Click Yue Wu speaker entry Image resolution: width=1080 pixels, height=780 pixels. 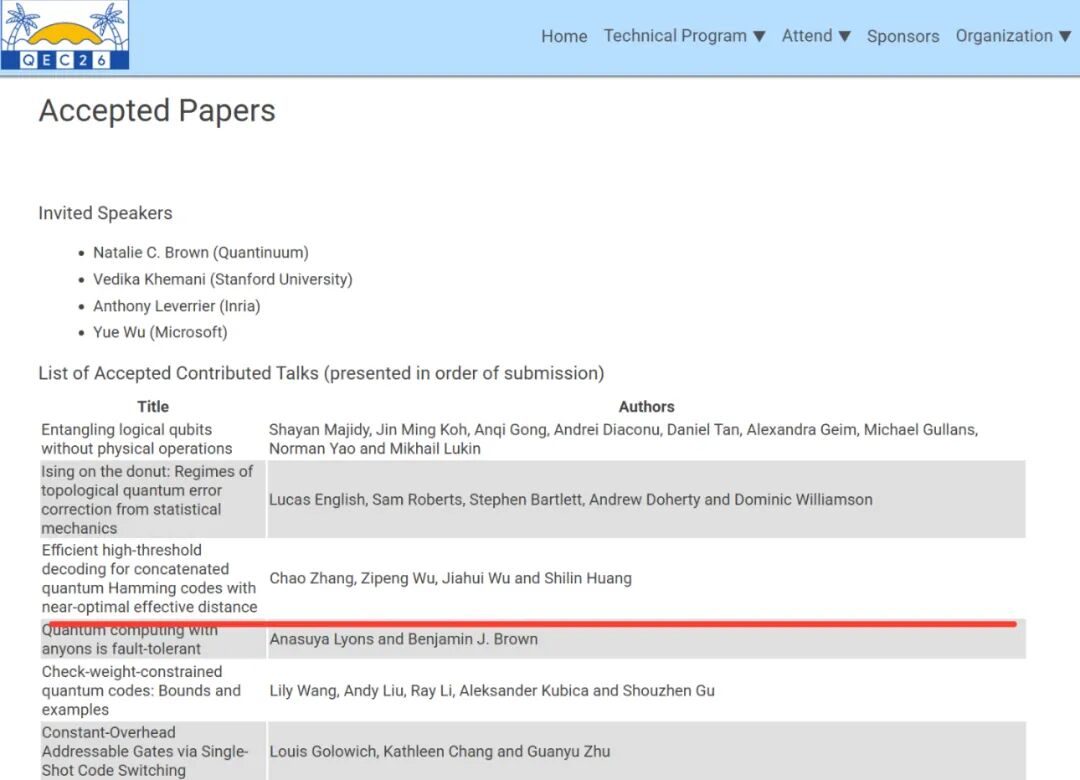click(x=160, y=332)
